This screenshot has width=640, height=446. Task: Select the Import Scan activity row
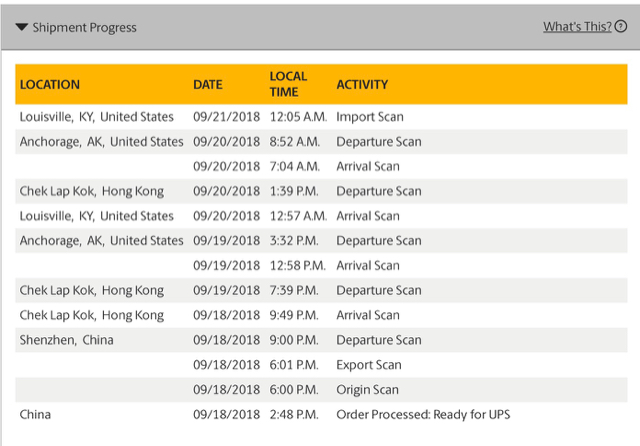tap(370, 117)
